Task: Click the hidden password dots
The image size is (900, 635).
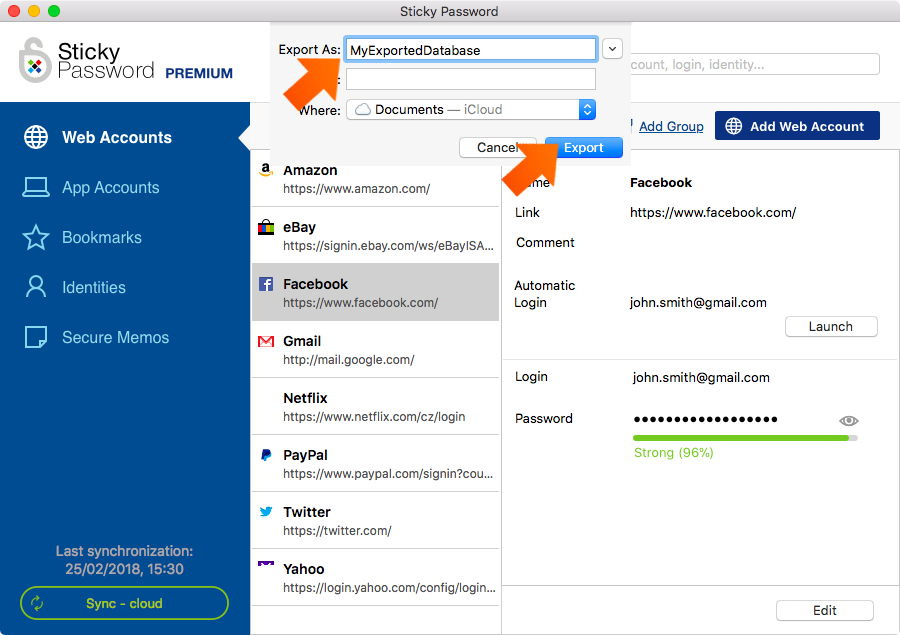Action: (x=705, y=420)
